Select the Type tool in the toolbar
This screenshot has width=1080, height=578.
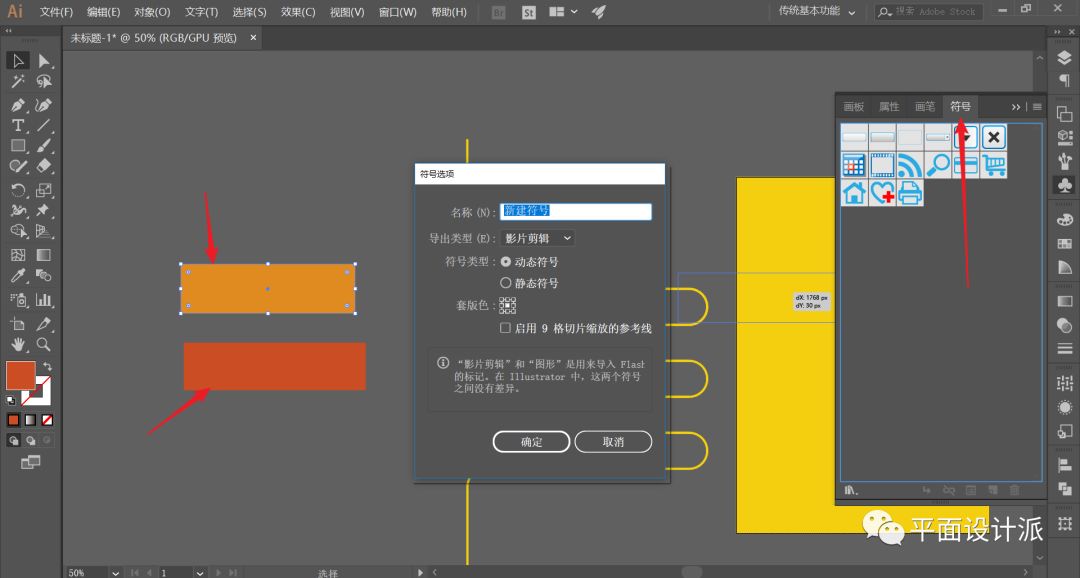(x=18, y=126)
